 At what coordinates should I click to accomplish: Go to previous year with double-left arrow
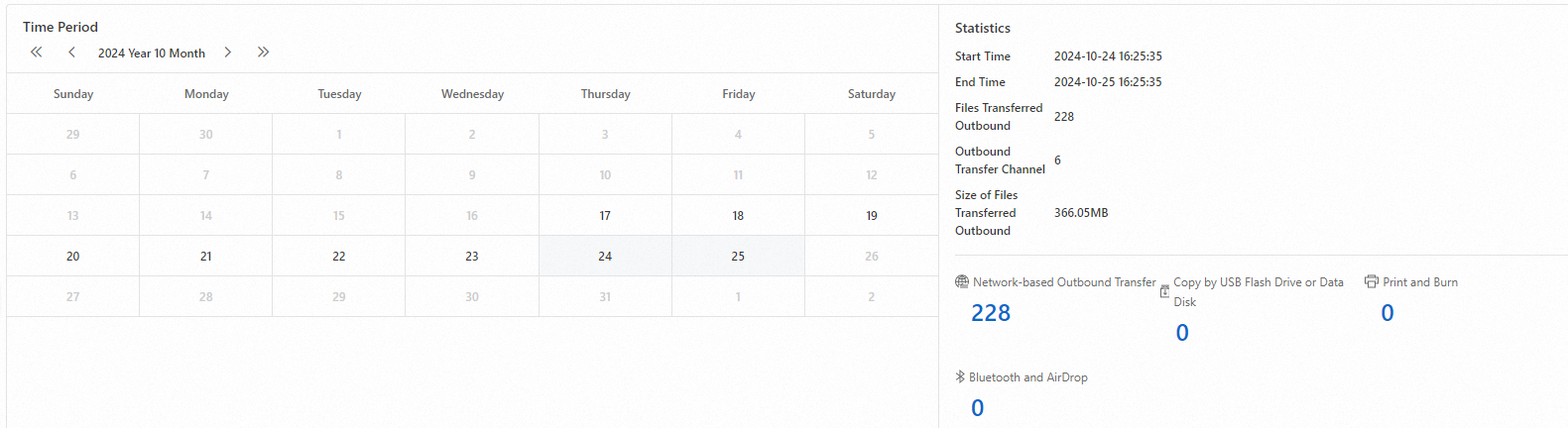(37, 53)
